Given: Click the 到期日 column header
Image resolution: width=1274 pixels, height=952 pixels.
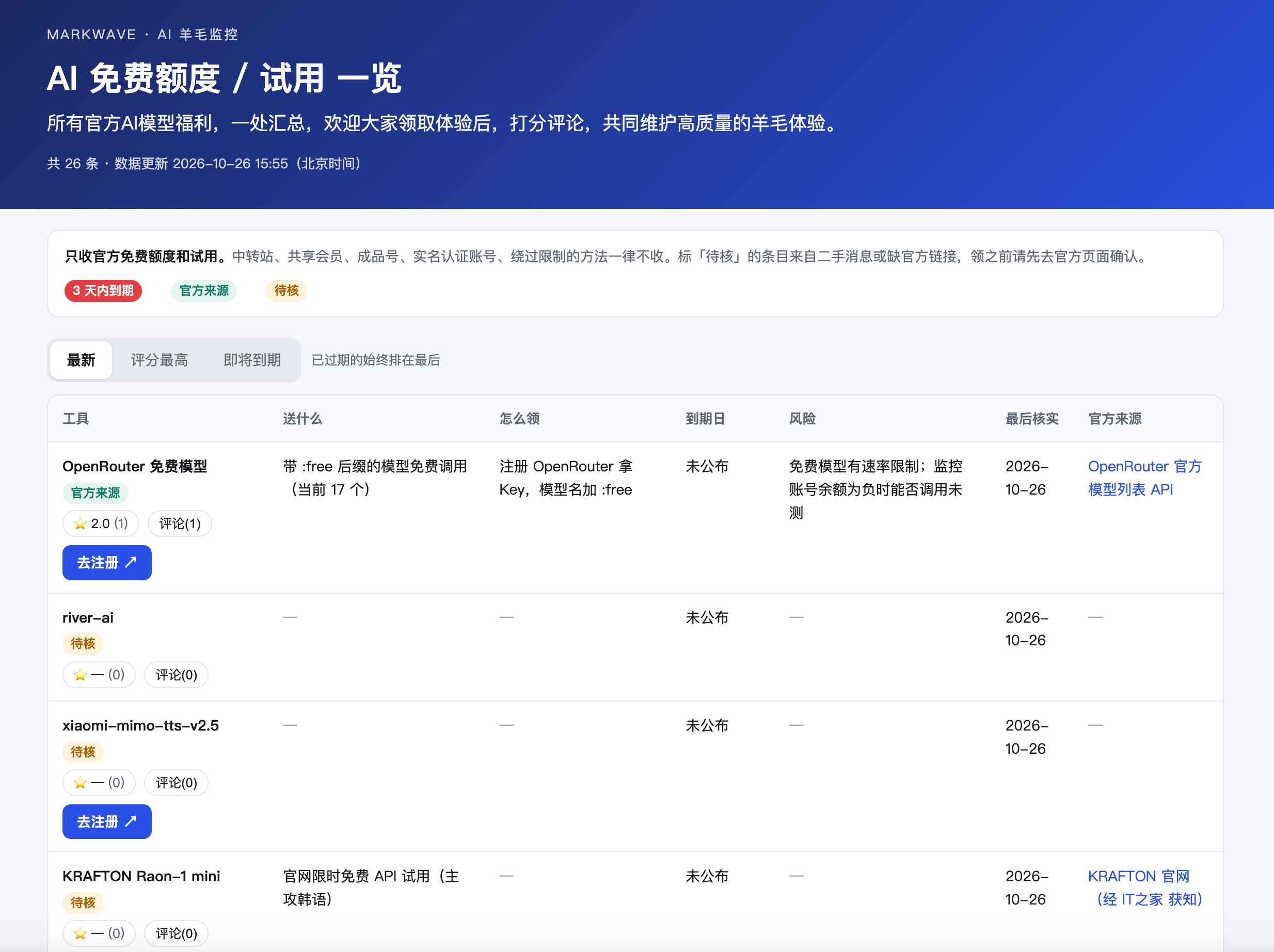Looking at the screenshot, I should tap(705, 419).
